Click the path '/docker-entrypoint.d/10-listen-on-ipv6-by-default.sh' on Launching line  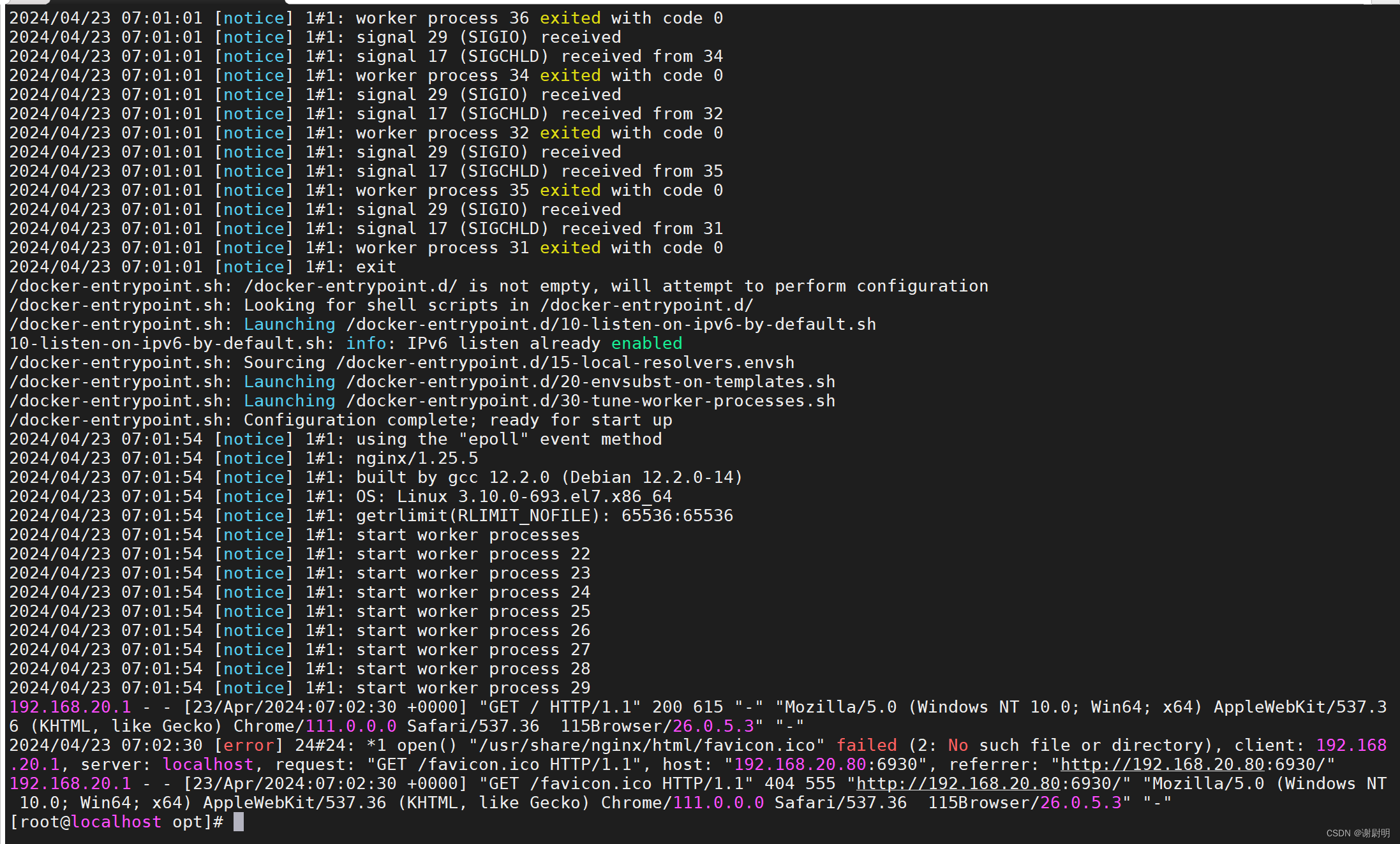[x=611, y=324]
